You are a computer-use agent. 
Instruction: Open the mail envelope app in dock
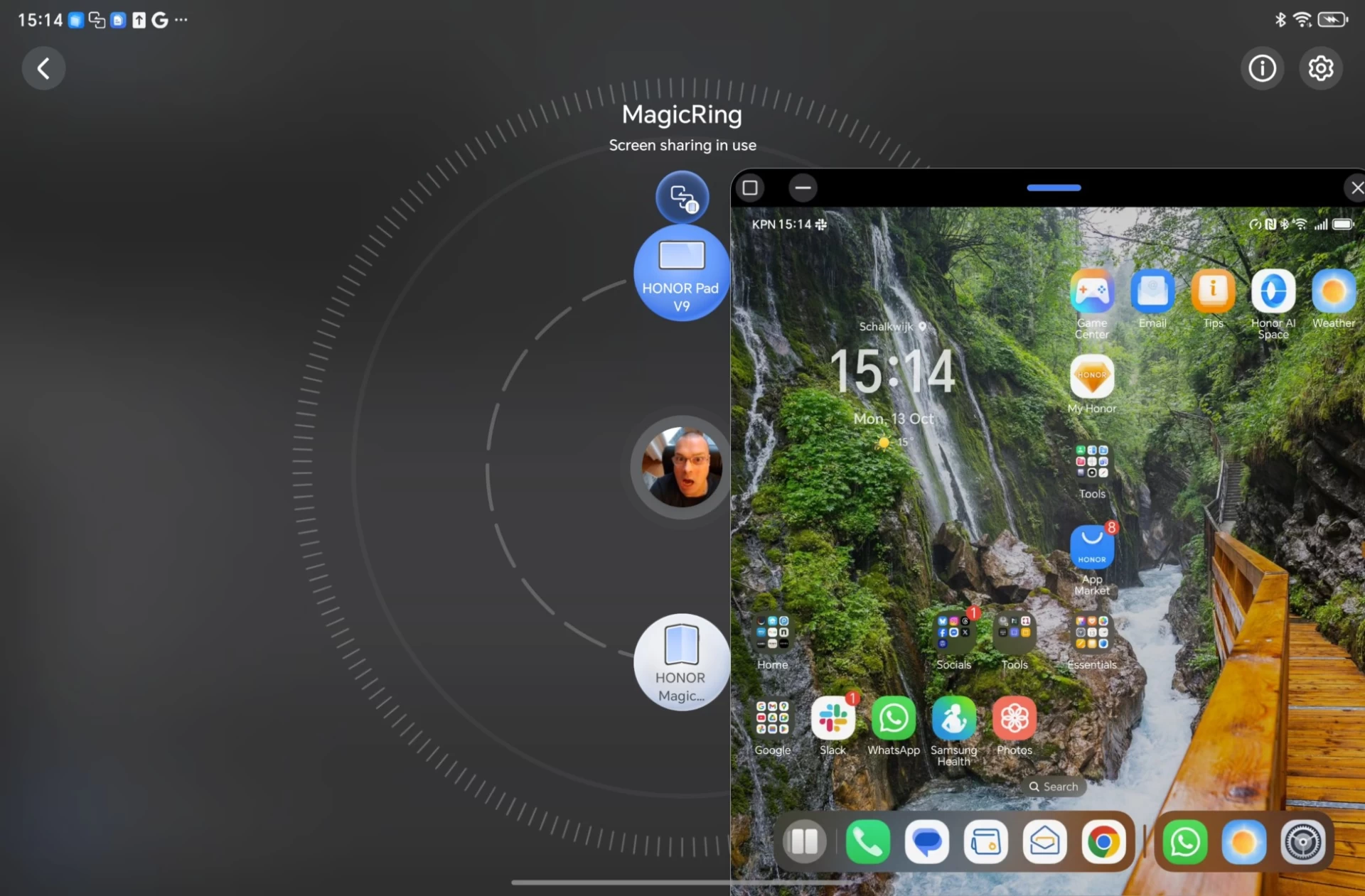coord(1044,842)
